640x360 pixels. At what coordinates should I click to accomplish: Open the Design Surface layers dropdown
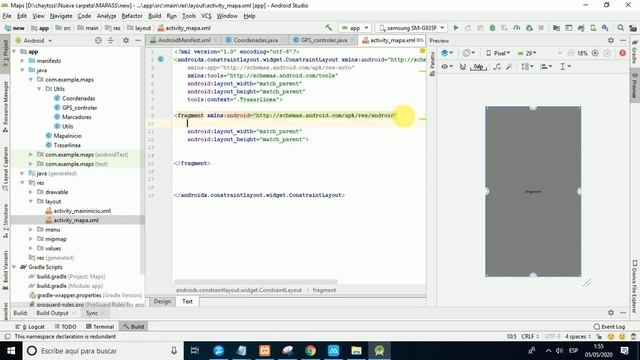(447, 53)
